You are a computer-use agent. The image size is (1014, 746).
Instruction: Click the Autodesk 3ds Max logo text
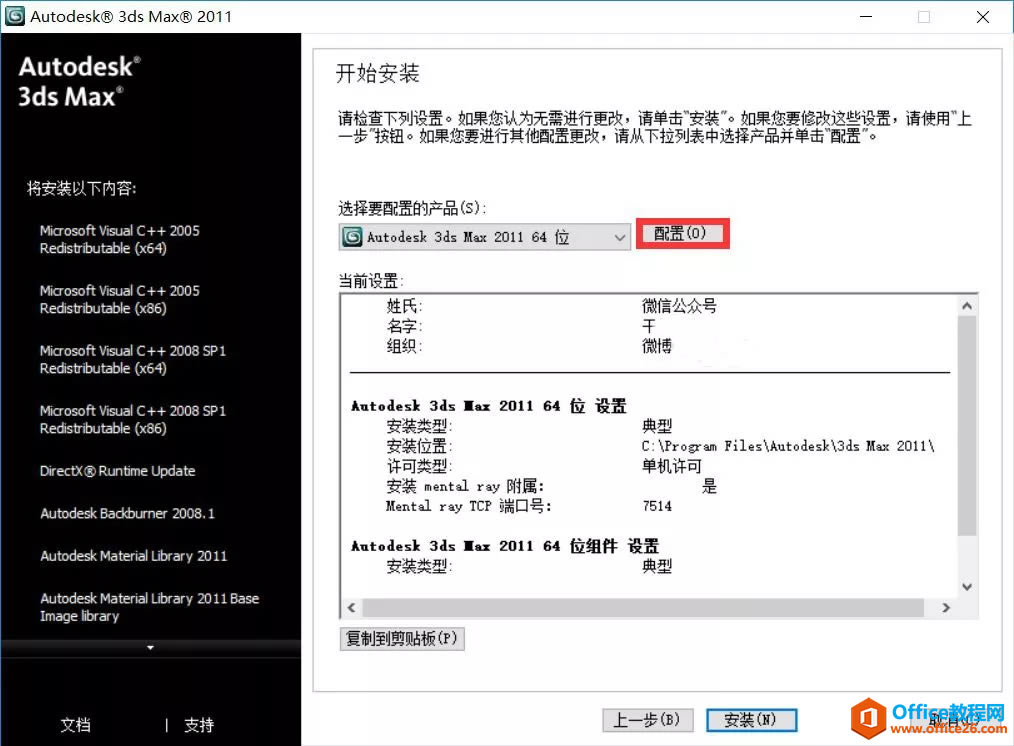pyautogui.click(x=79, y=81)
